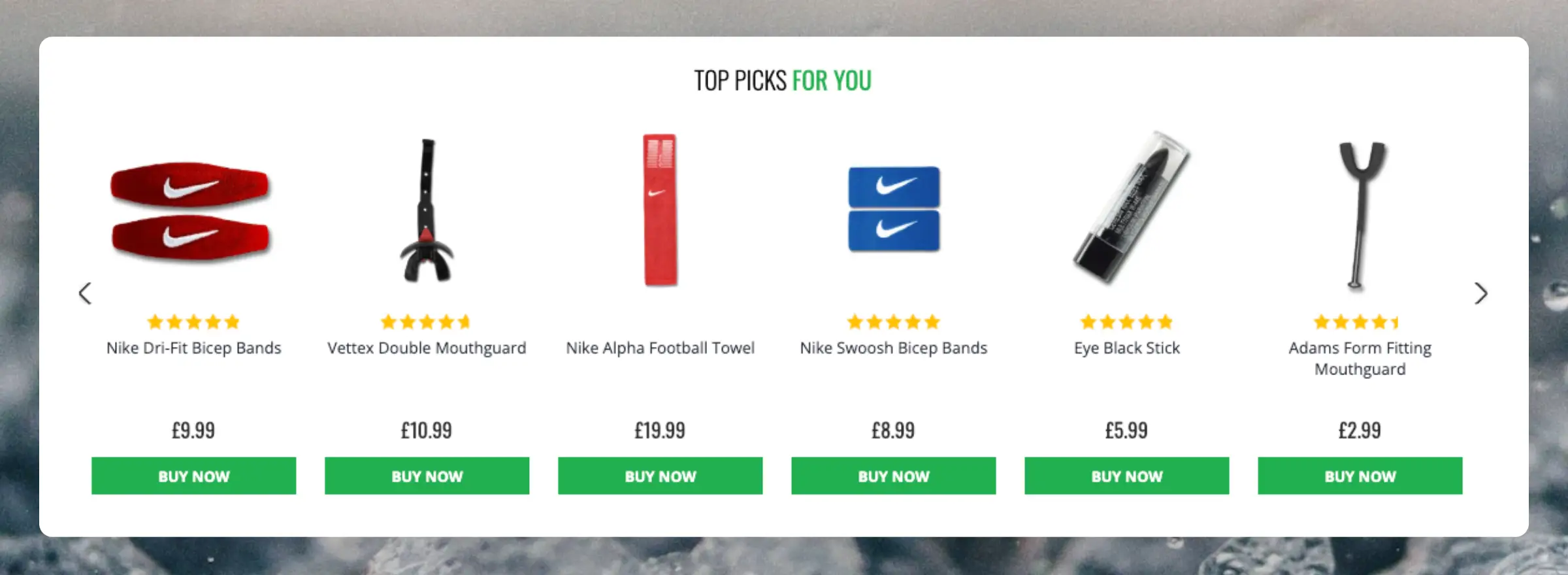Follow the Vettex Double Mouthguard title link
Screen dimensions: 1568x575
tap(427, 348)
